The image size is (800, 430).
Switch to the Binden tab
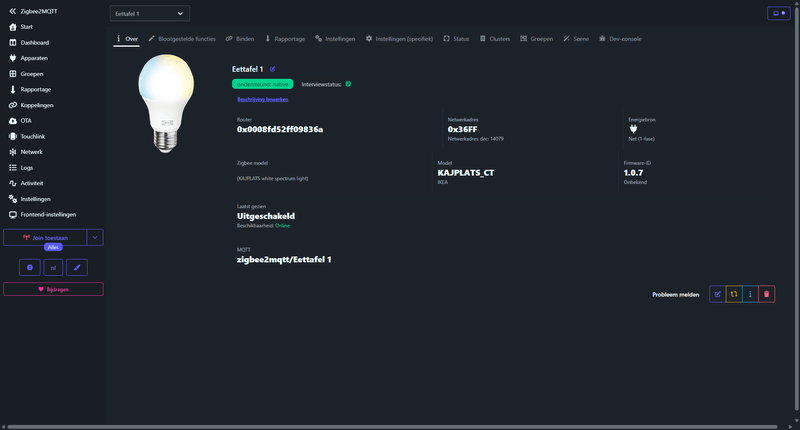(240, 39)
